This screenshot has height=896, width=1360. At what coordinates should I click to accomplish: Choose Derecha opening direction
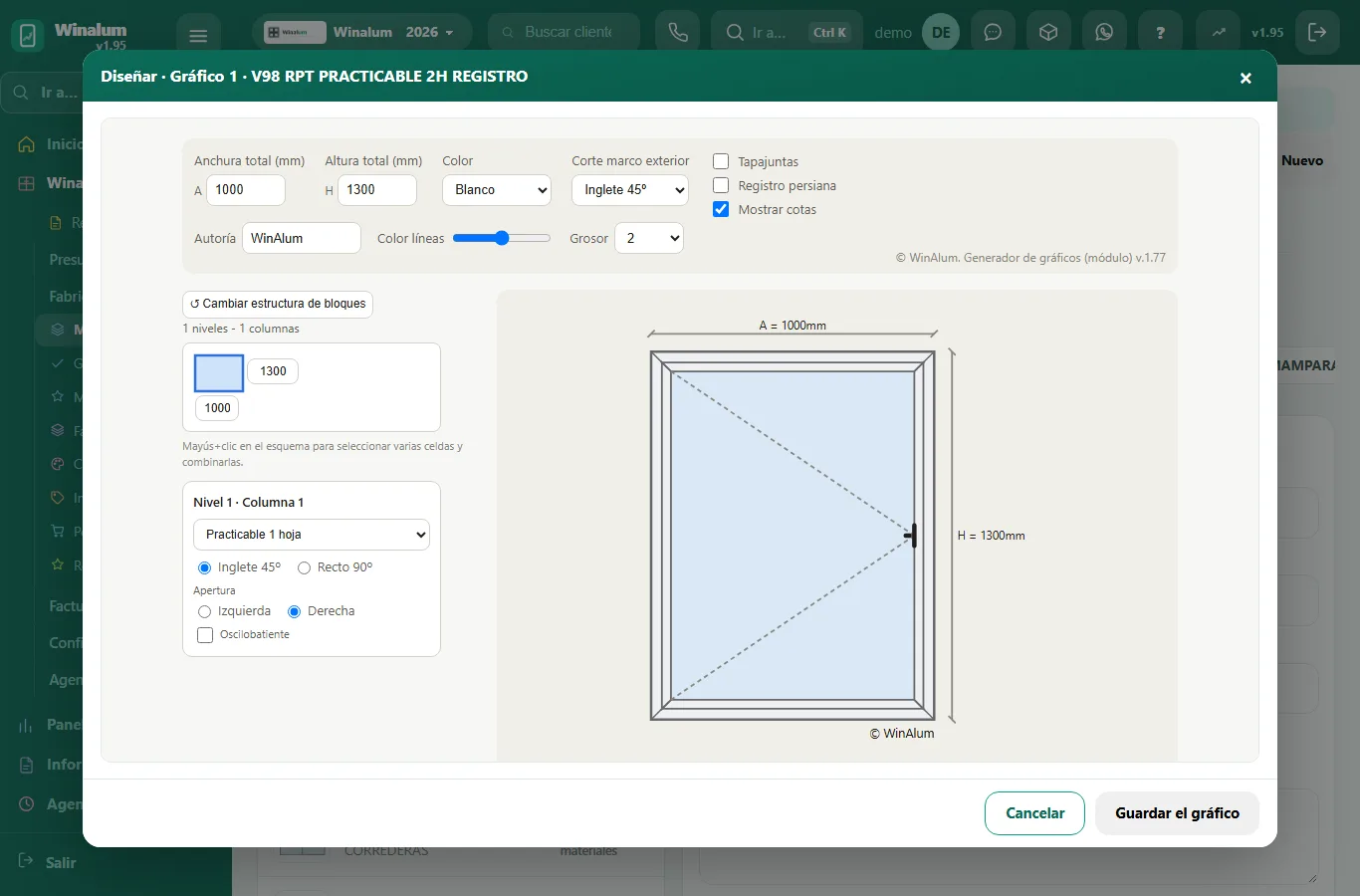pos(294,611)
